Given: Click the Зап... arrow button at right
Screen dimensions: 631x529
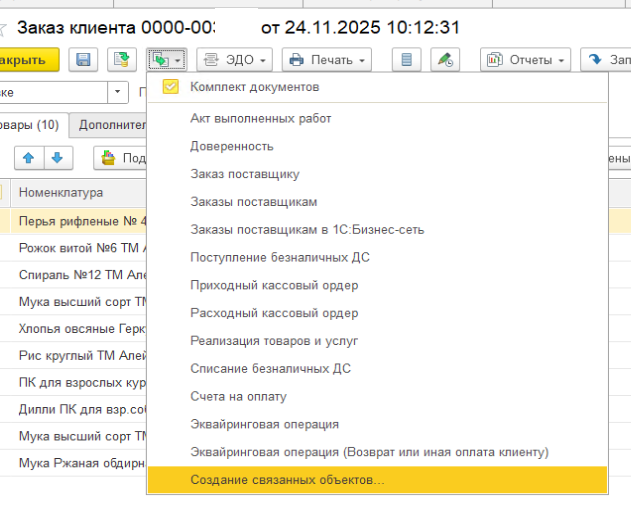Looking at the screenshot, I should (x=606, y=60).
